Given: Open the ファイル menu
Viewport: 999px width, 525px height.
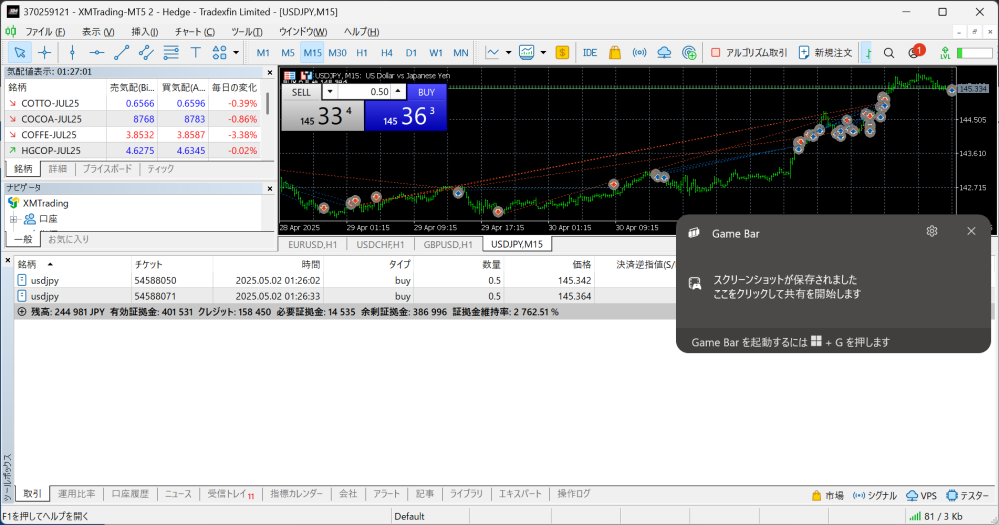Looking at the screenshot, I should coord(45,32).
